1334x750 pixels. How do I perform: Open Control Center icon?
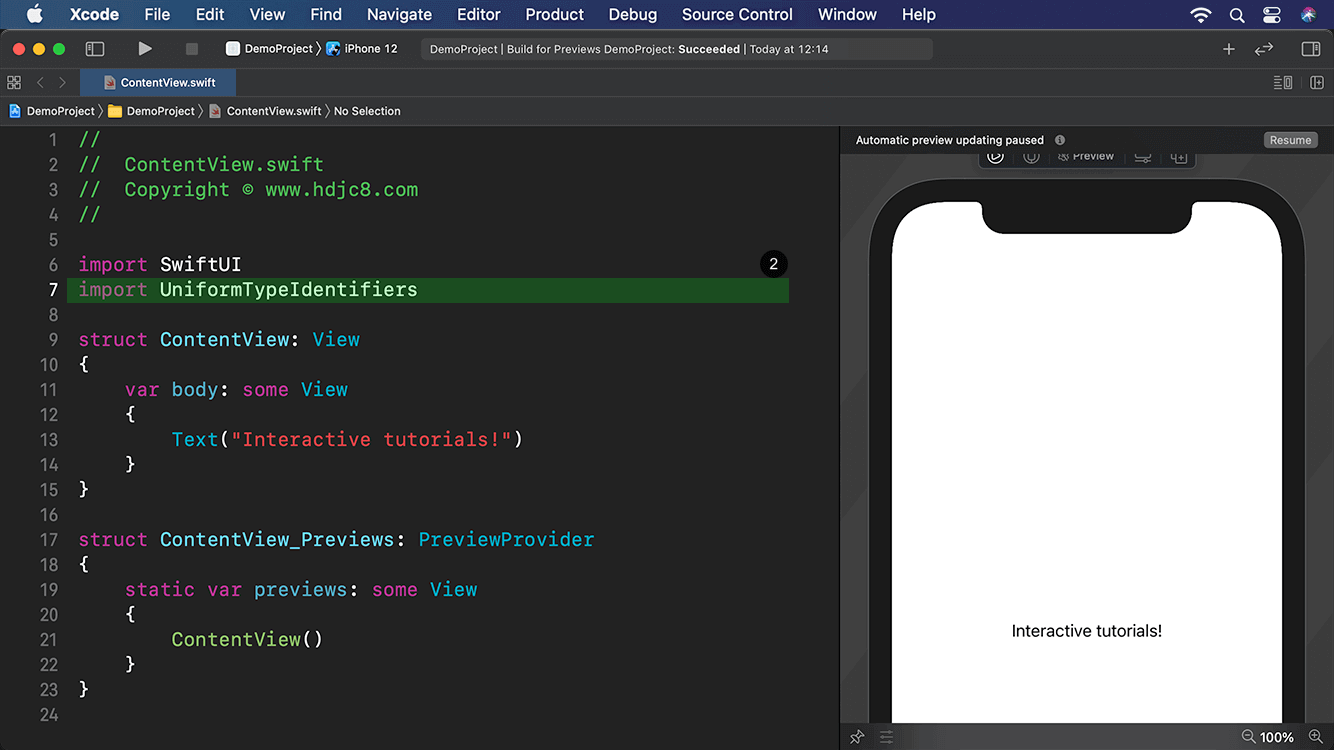(x=1272, y=15)
